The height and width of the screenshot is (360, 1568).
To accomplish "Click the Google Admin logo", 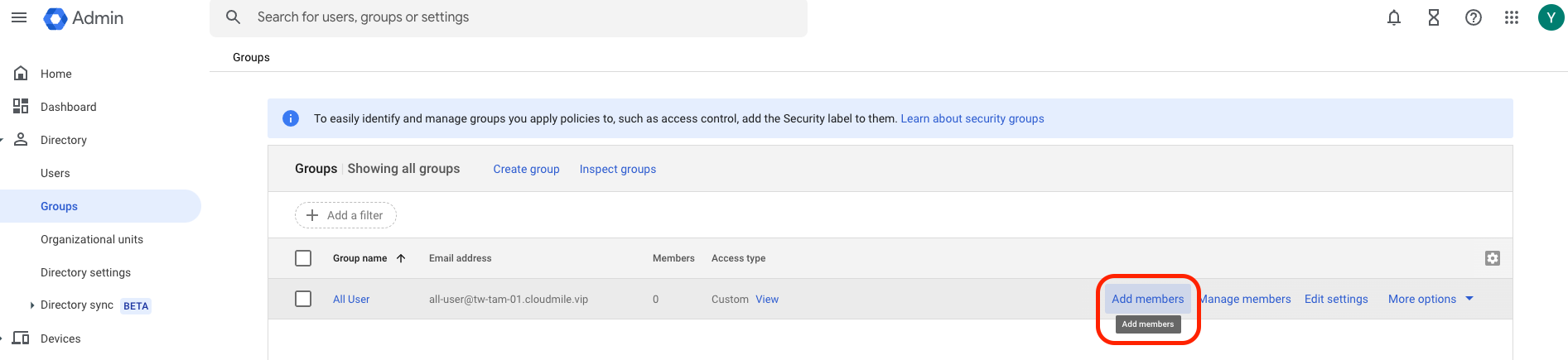I will point(84,18).
